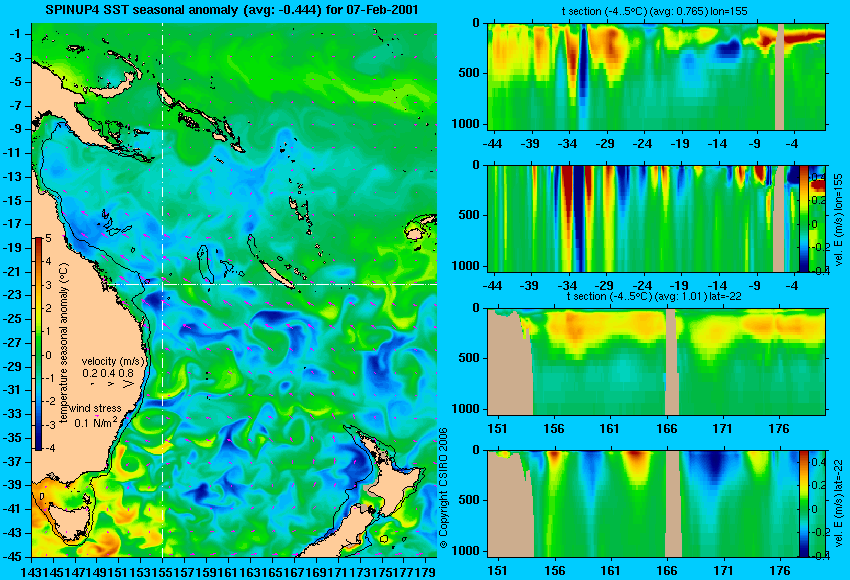Click the "t section ... lat=-22" panel title
The height and width of the screenshot is (580, 850).
click(654, 297)
